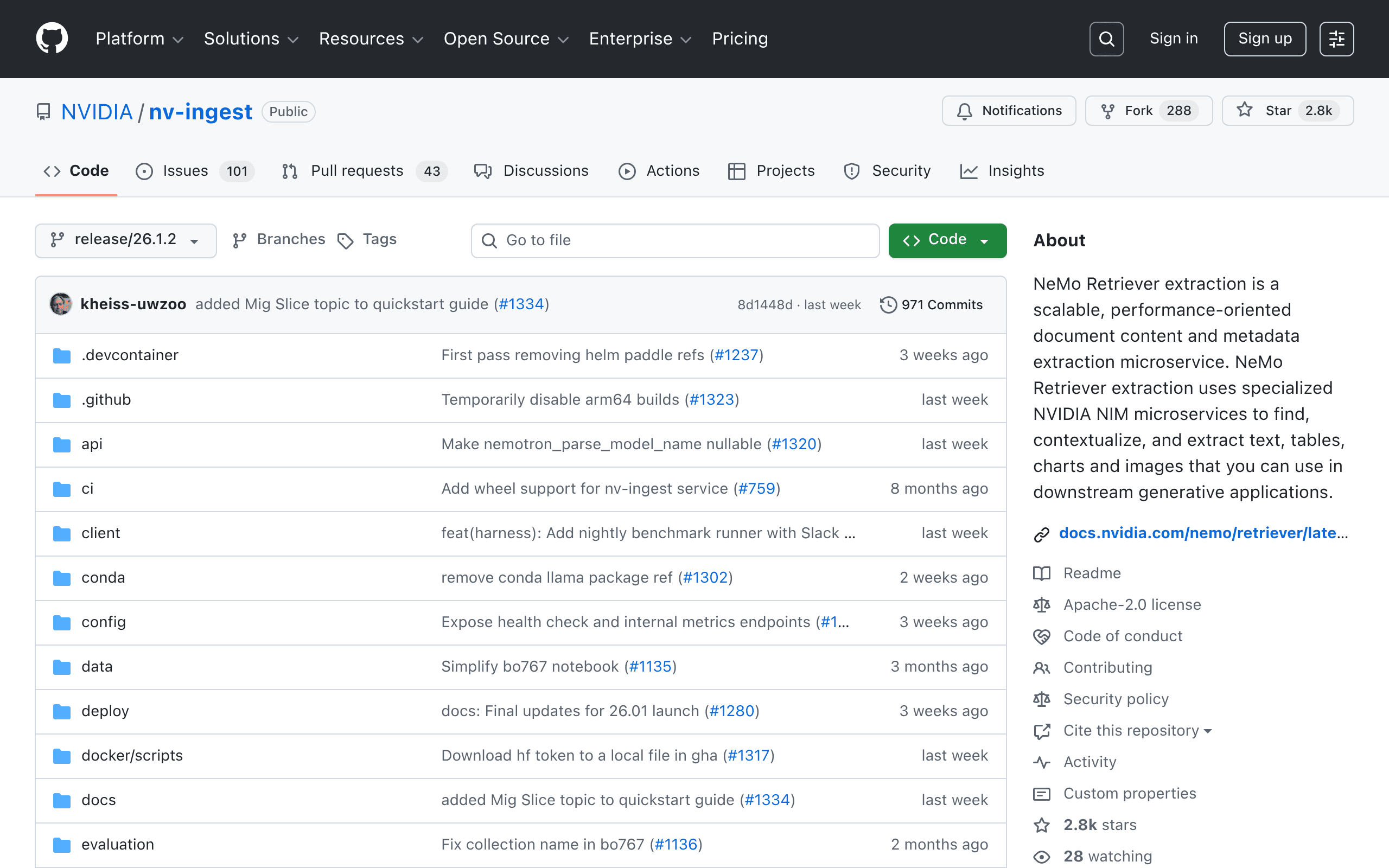The image size is (1389, 868).
Task: Expand the Solutions menu
Action: click(x=251, y=39)
